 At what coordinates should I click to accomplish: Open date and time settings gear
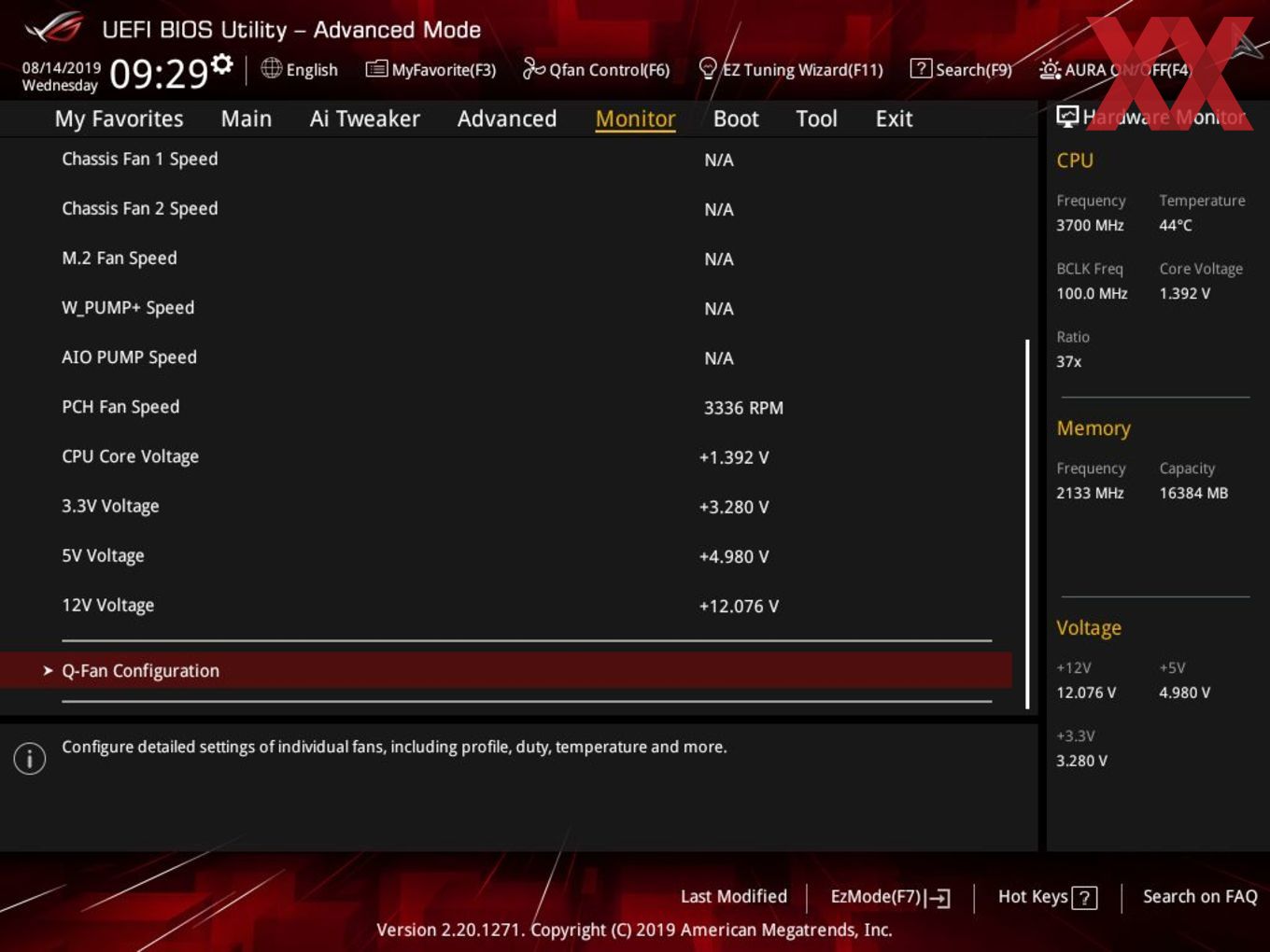222,64
